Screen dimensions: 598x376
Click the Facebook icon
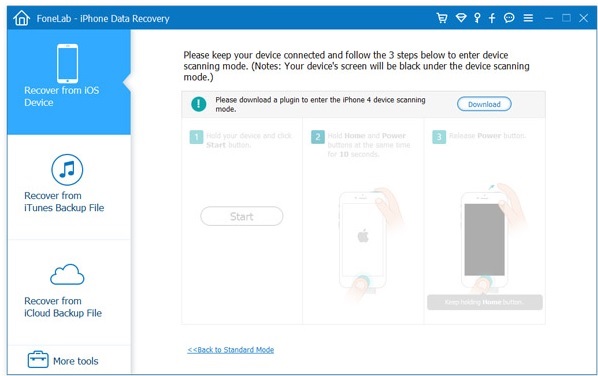click(x=492, y=18)
